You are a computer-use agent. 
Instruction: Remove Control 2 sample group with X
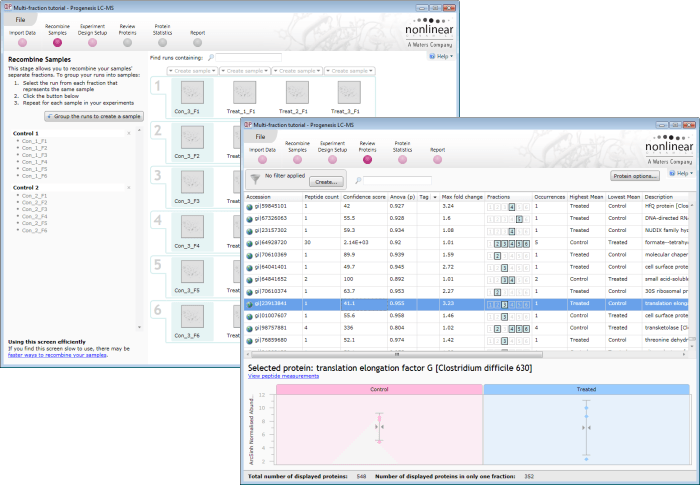129,188
